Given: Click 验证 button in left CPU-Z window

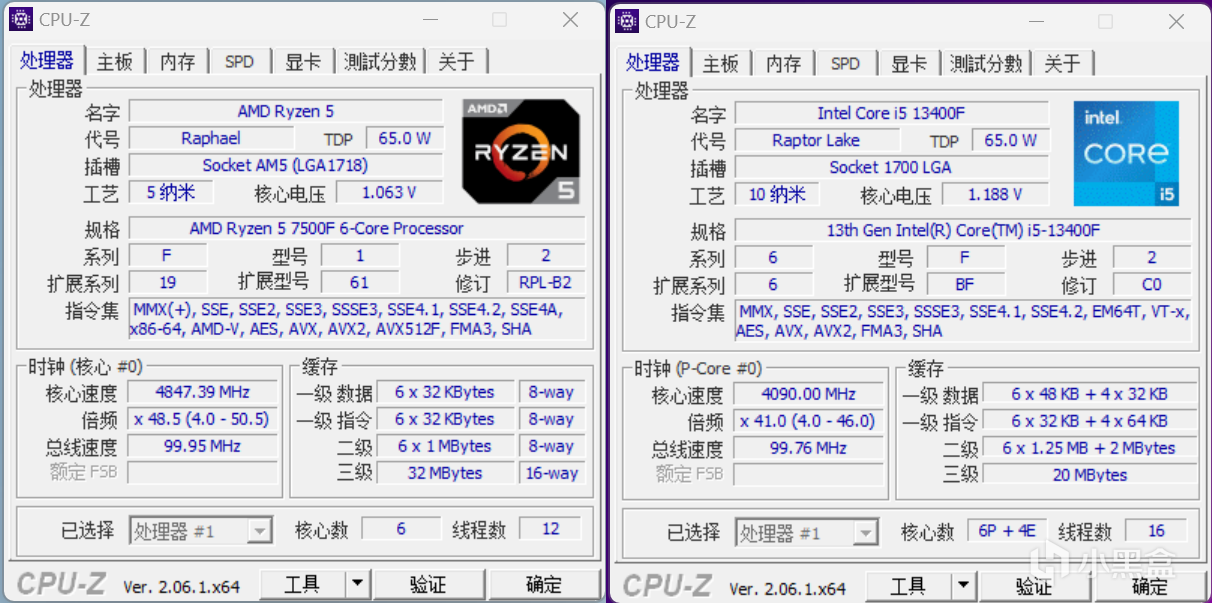Looking at the screenshot, I should point(428,585).
